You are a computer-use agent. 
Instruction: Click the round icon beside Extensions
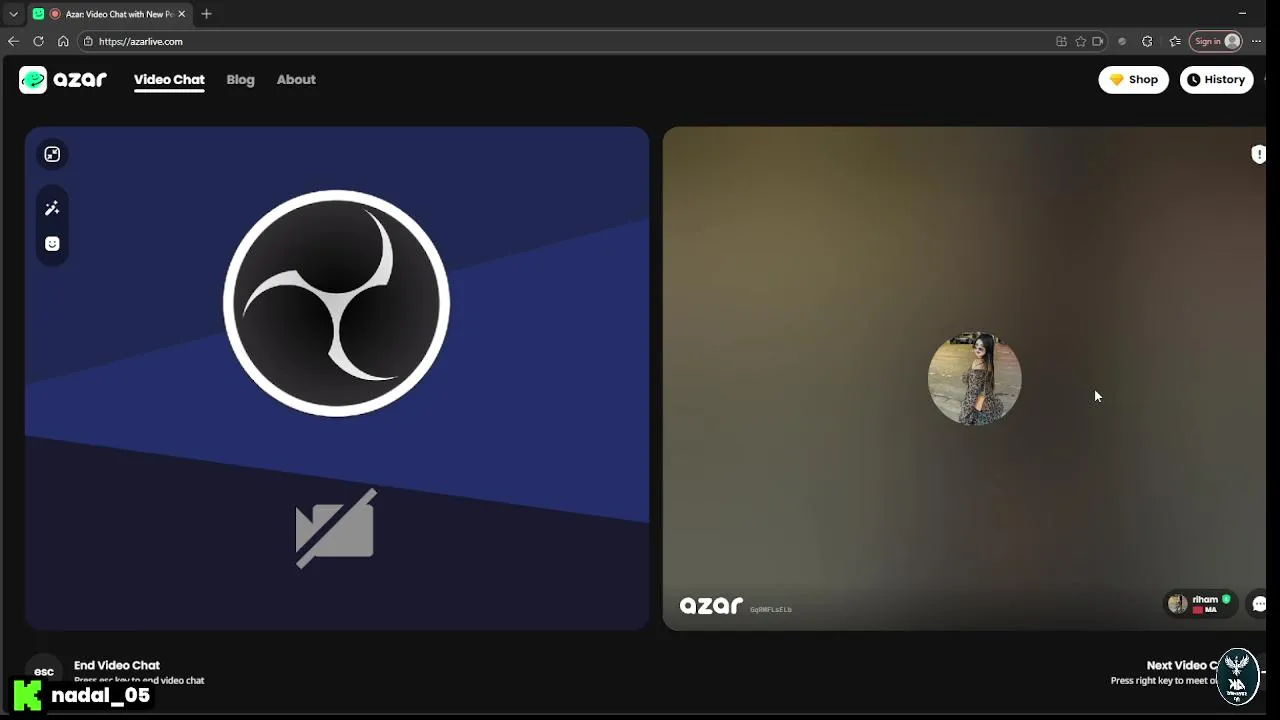1122,41
